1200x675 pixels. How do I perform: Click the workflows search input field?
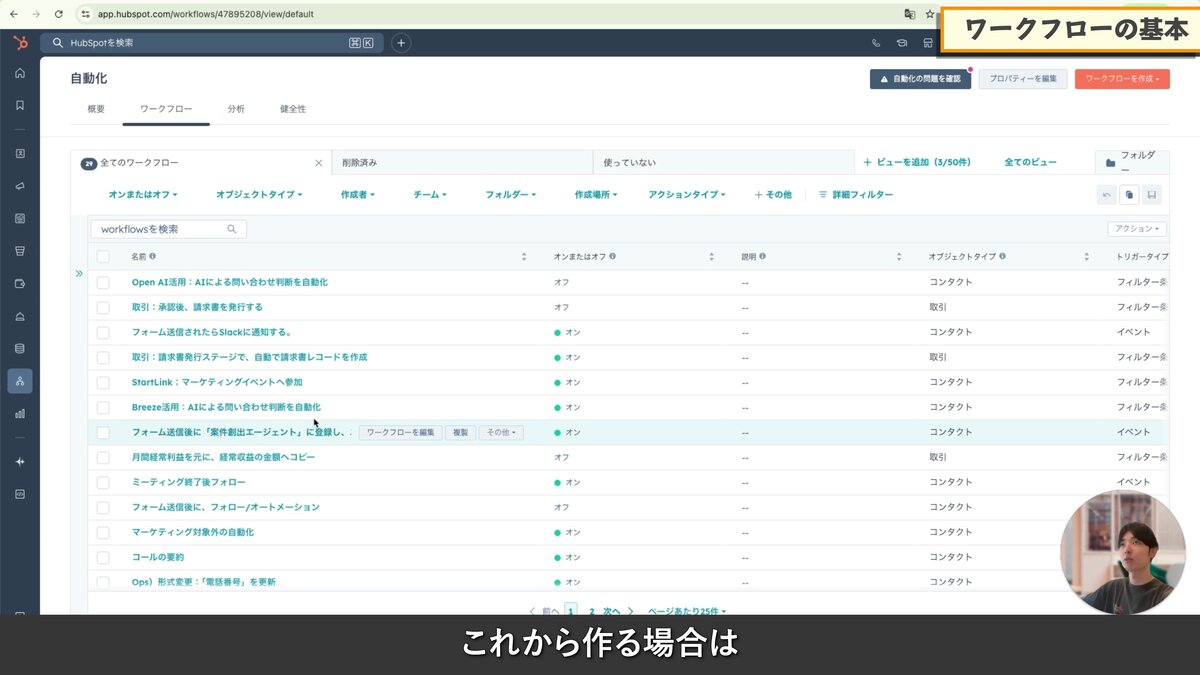click(162, 229)
